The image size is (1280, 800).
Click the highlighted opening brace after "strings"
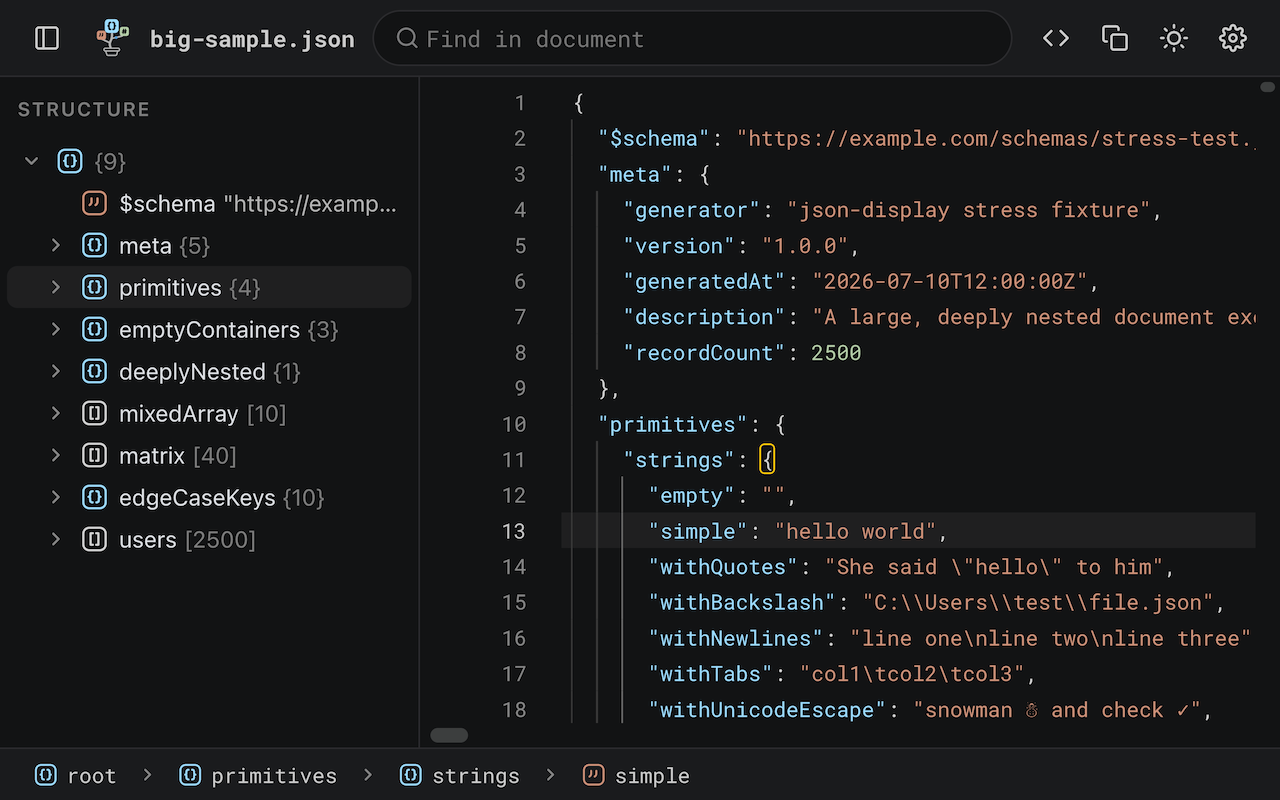click(x=767, y=460)
